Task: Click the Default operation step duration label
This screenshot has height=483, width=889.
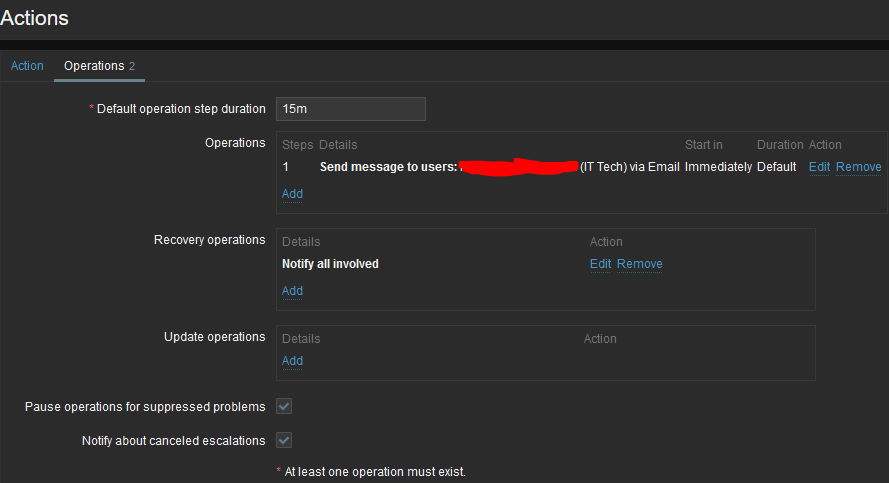Action: point(181,109)
